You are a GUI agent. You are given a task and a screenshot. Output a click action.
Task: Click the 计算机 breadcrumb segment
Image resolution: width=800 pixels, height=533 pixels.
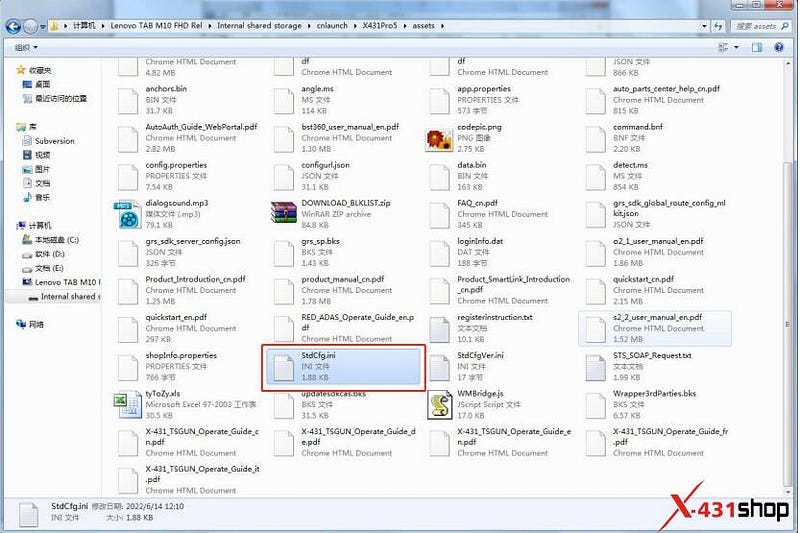[x=84, y=26]
